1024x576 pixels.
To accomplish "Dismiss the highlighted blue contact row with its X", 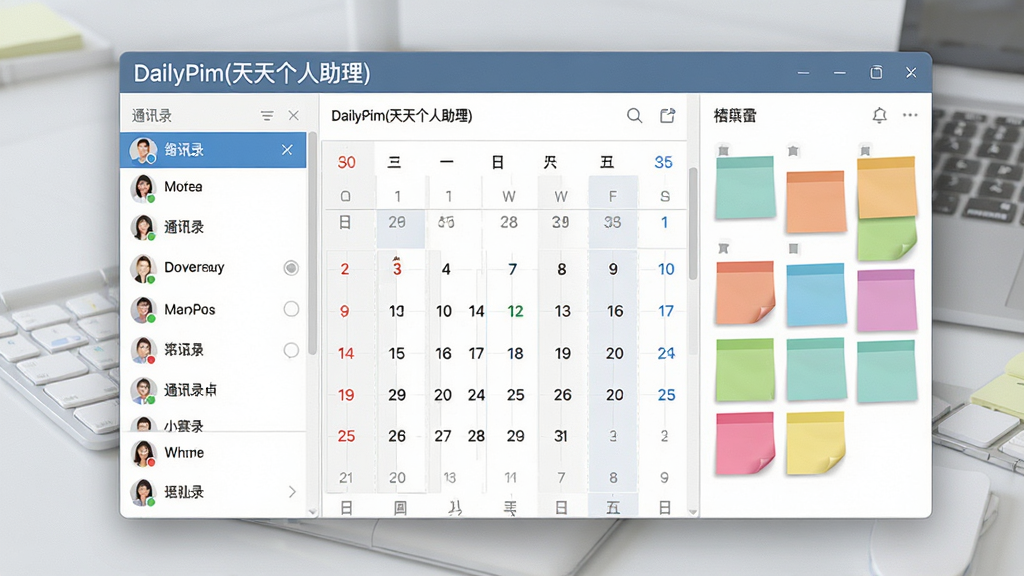I will tap(287, 150).
